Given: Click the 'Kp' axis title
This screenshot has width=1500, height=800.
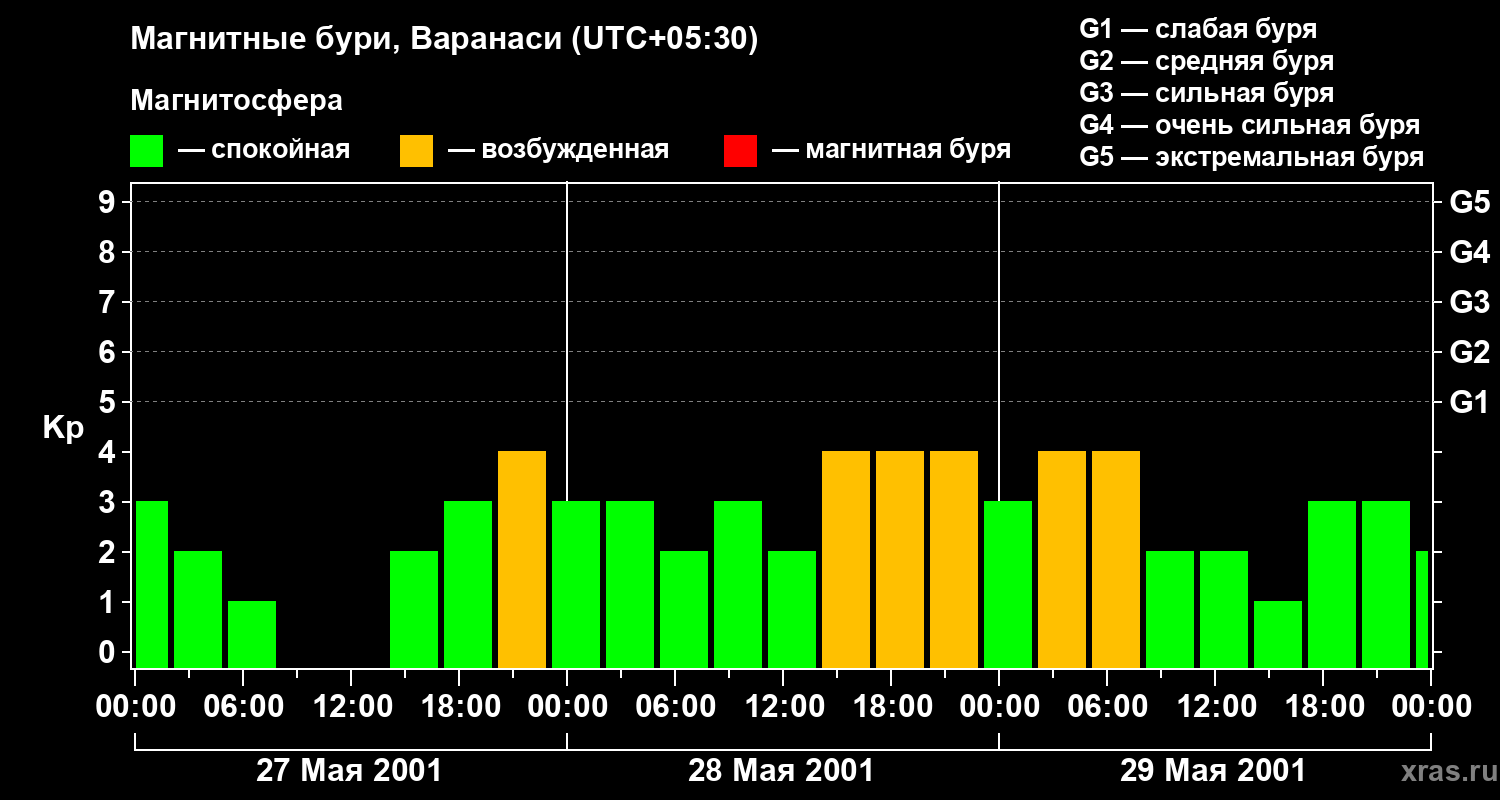Looking at the screenshot, I should [x=63, y=428].
